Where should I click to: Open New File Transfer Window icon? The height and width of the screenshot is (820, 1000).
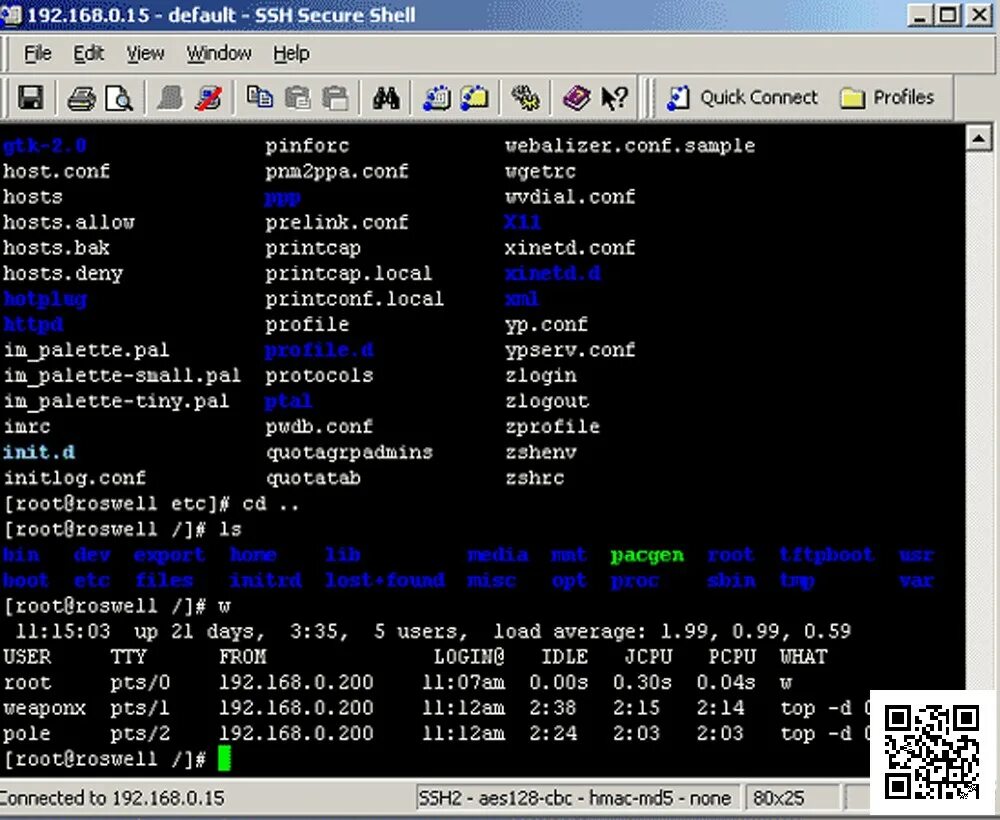(474, 98)
